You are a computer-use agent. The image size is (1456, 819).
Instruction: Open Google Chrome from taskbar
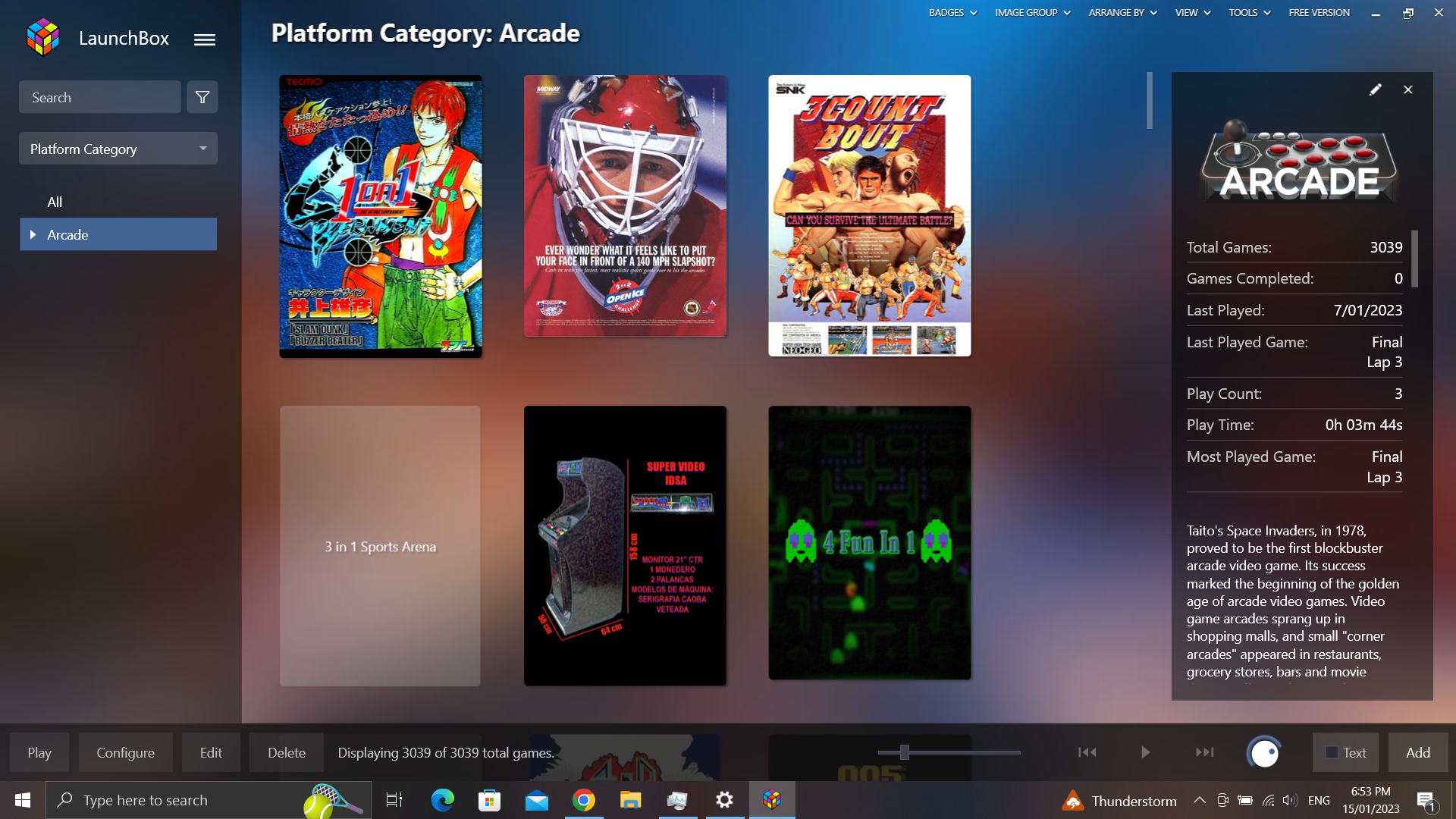584,800
